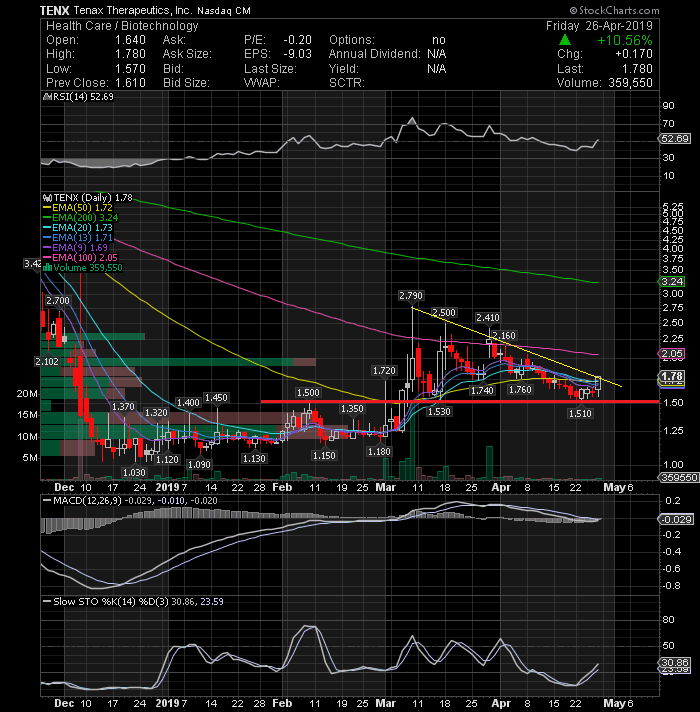Screen dimensions: 700x712
Task: Click the TENX (Daily) 1.78 legend entry
Action: [88, 198]
